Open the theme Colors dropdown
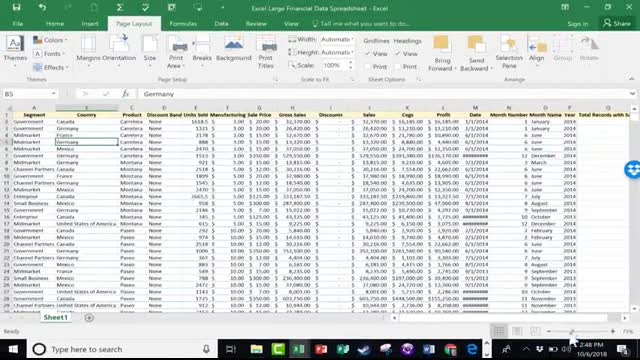Screen dimensions: 640x360 51,40
